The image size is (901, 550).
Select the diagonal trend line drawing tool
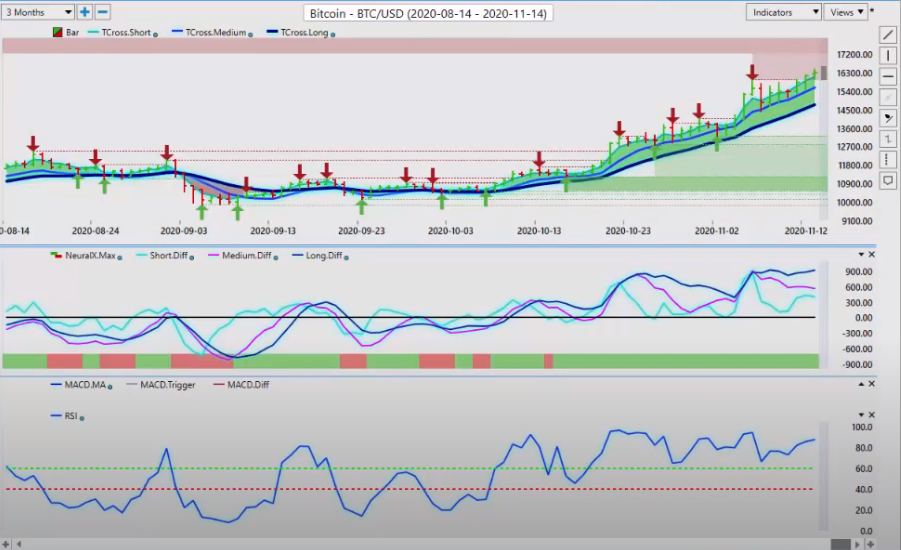click(x=888, y=35)
